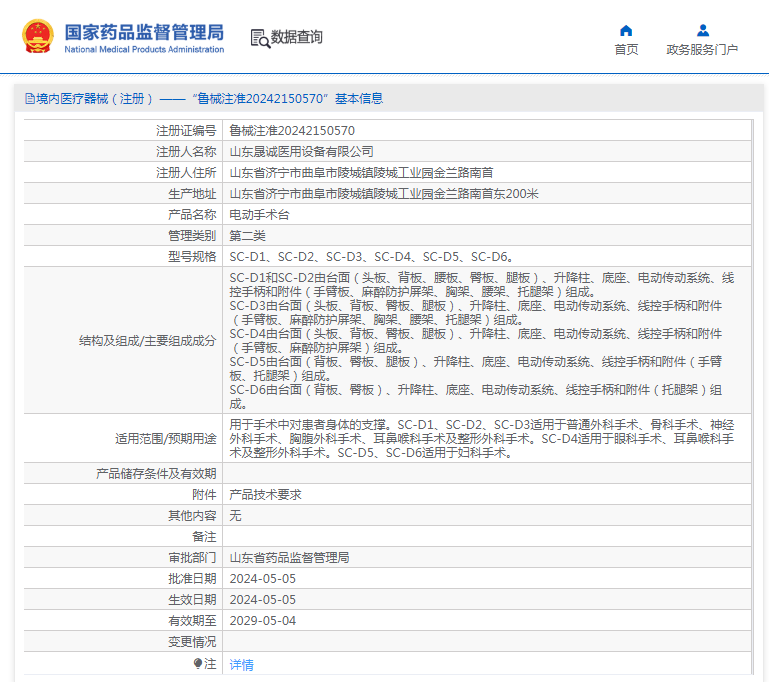This screenshot has width=769, height=682.
Task: Select 山东晟诚医用设备有限公司 cell
Action: tap(301, 152)
